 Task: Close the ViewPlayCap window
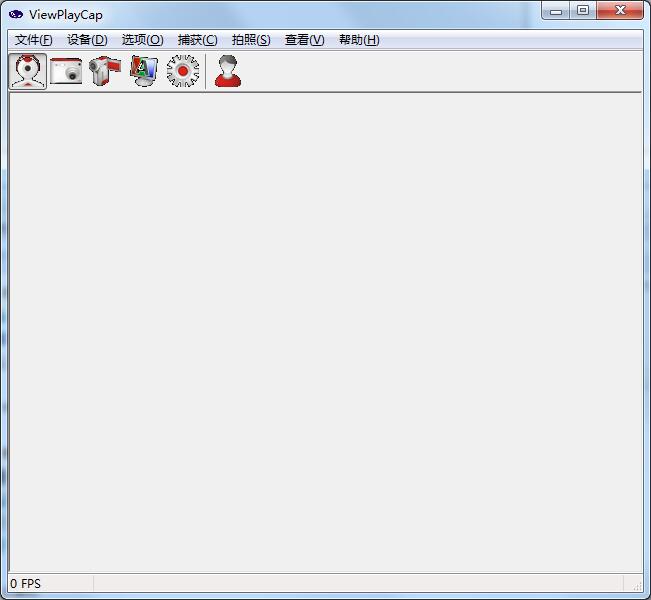[x=620, y=10]
